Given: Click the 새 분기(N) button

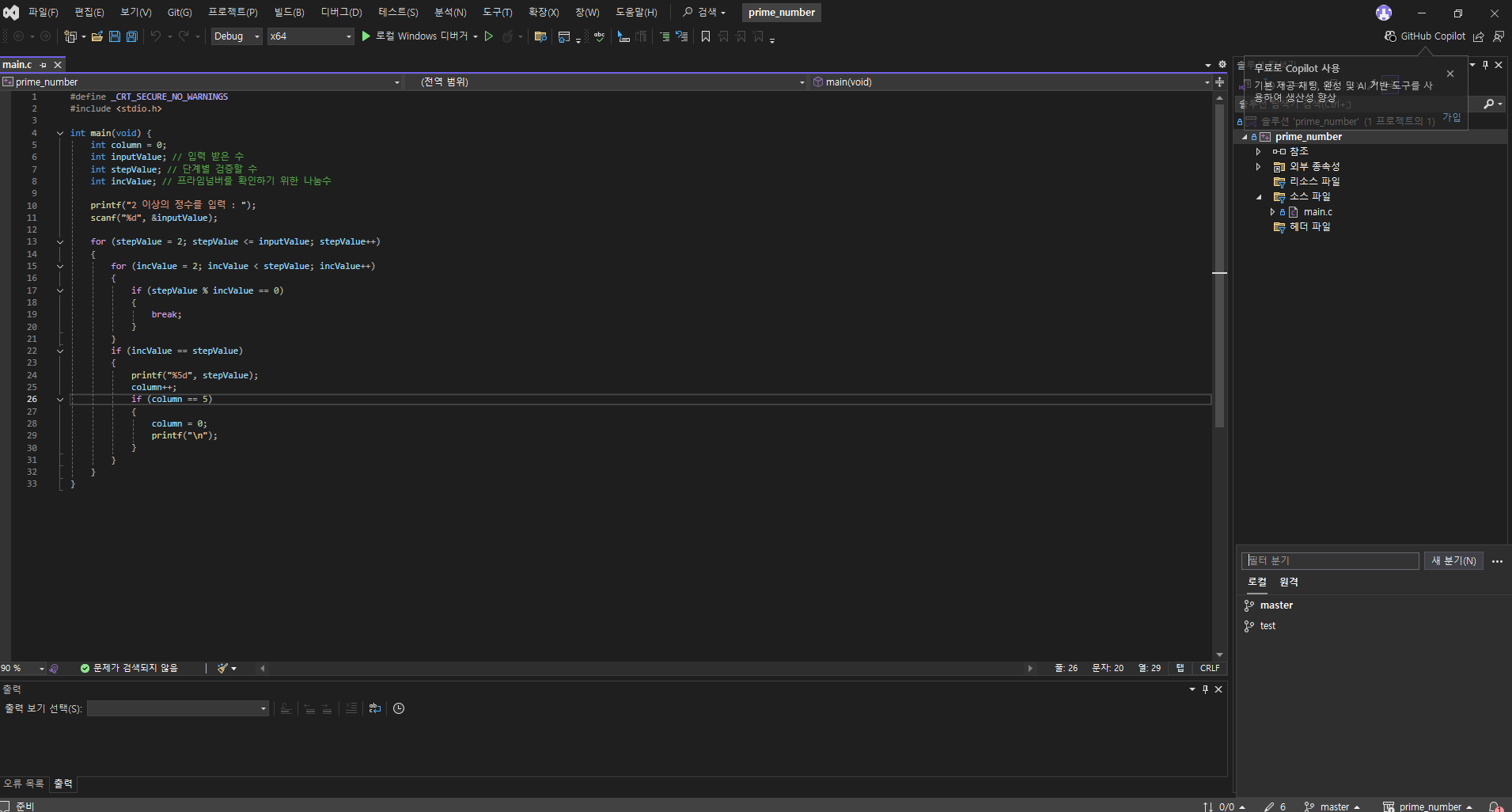Looking at the screenshot, I should point(1453,561).
